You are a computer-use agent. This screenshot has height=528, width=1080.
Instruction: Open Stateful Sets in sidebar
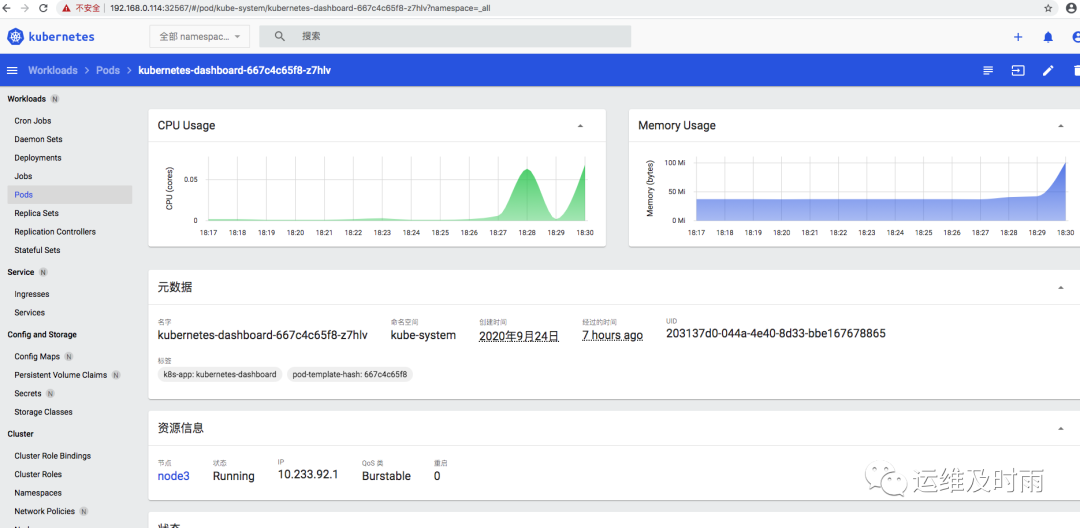point(37,251)
